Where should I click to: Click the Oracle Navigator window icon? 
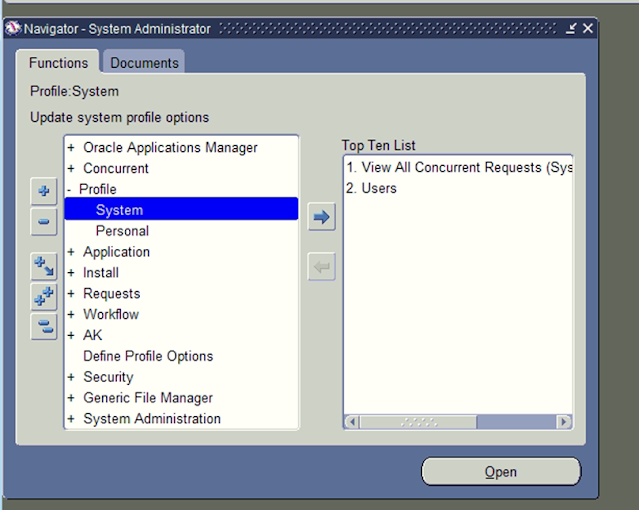(13, 29)
